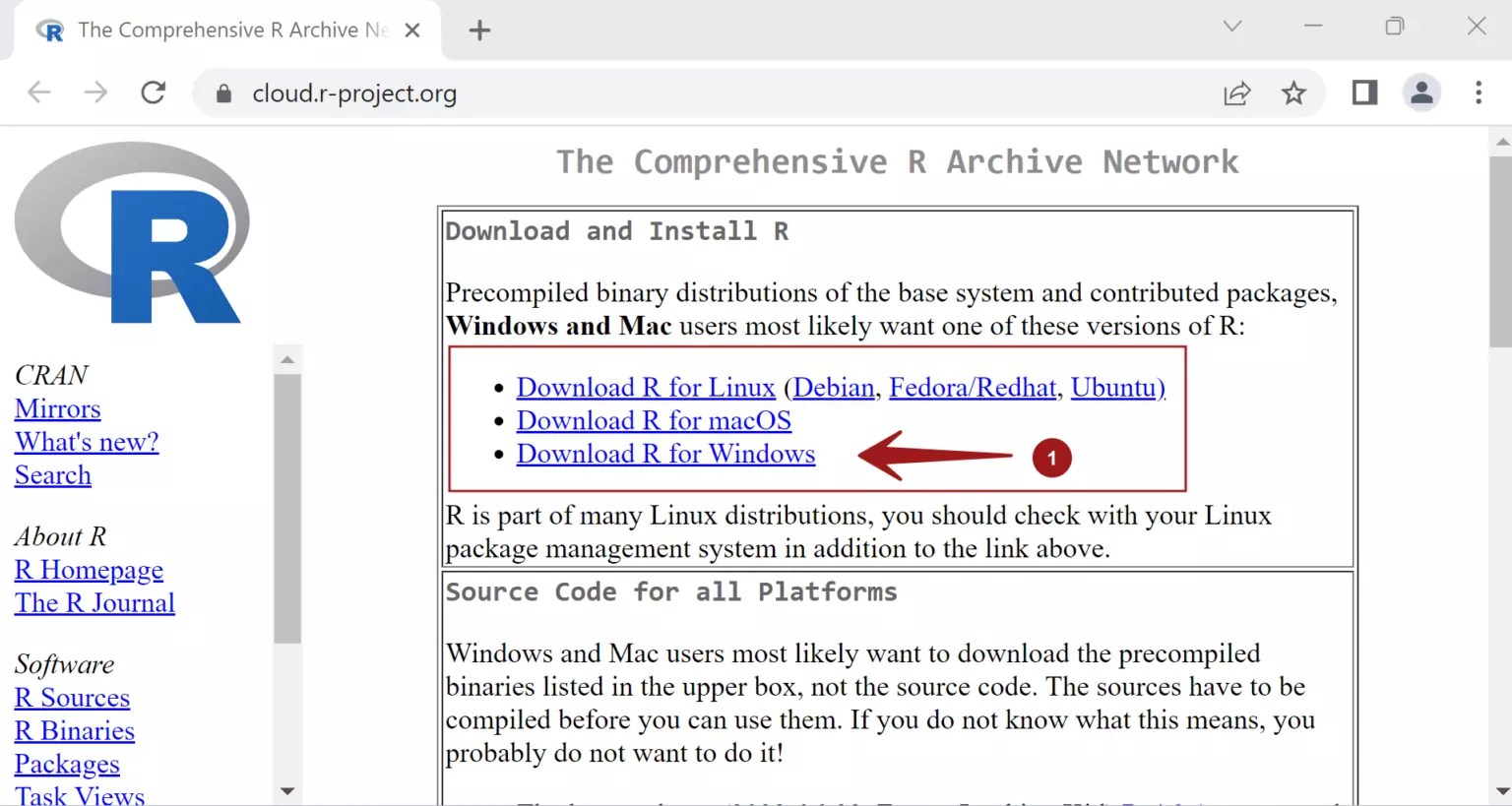The width and height of the screenshot is (1512, 806).
Task: Bookmark the page via the star icon
Action: click(x=1294, y=93)
